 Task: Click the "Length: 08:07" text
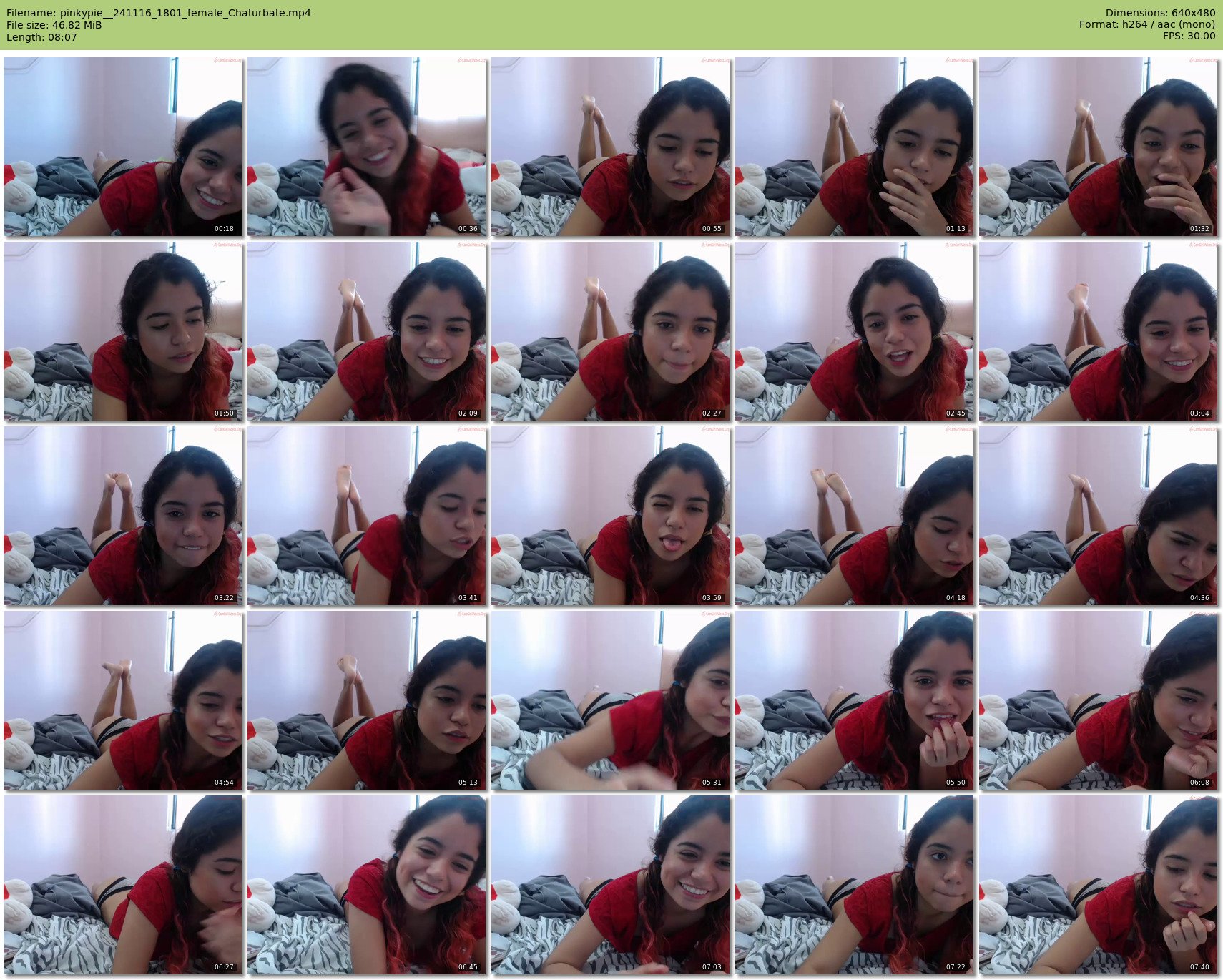[x=41, y=37]
